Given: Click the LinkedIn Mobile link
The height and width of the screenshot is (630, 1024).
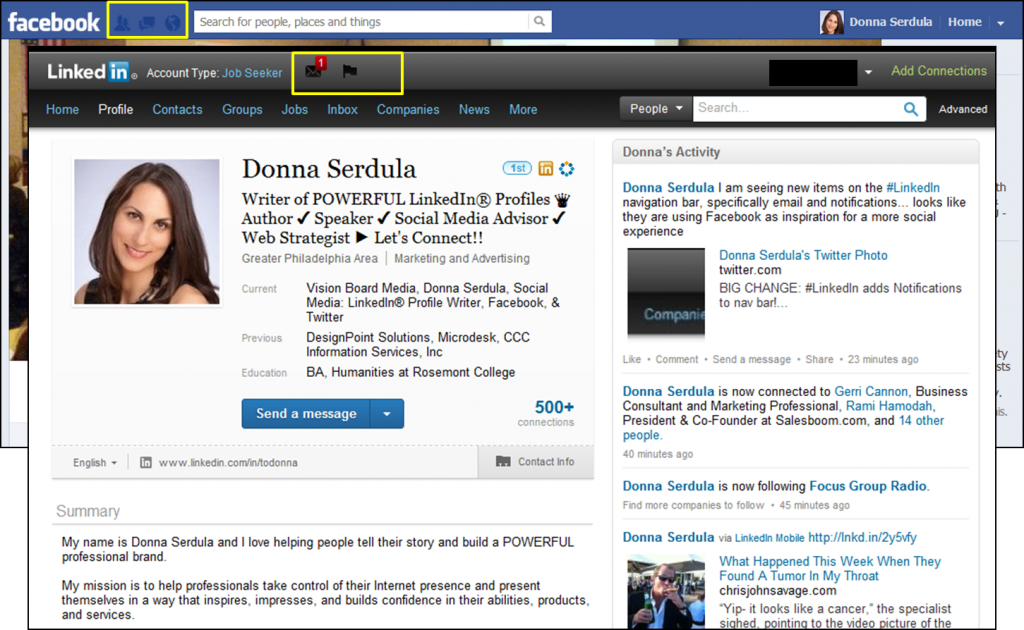Looking at the screenshot, I should tap(769, 538).
